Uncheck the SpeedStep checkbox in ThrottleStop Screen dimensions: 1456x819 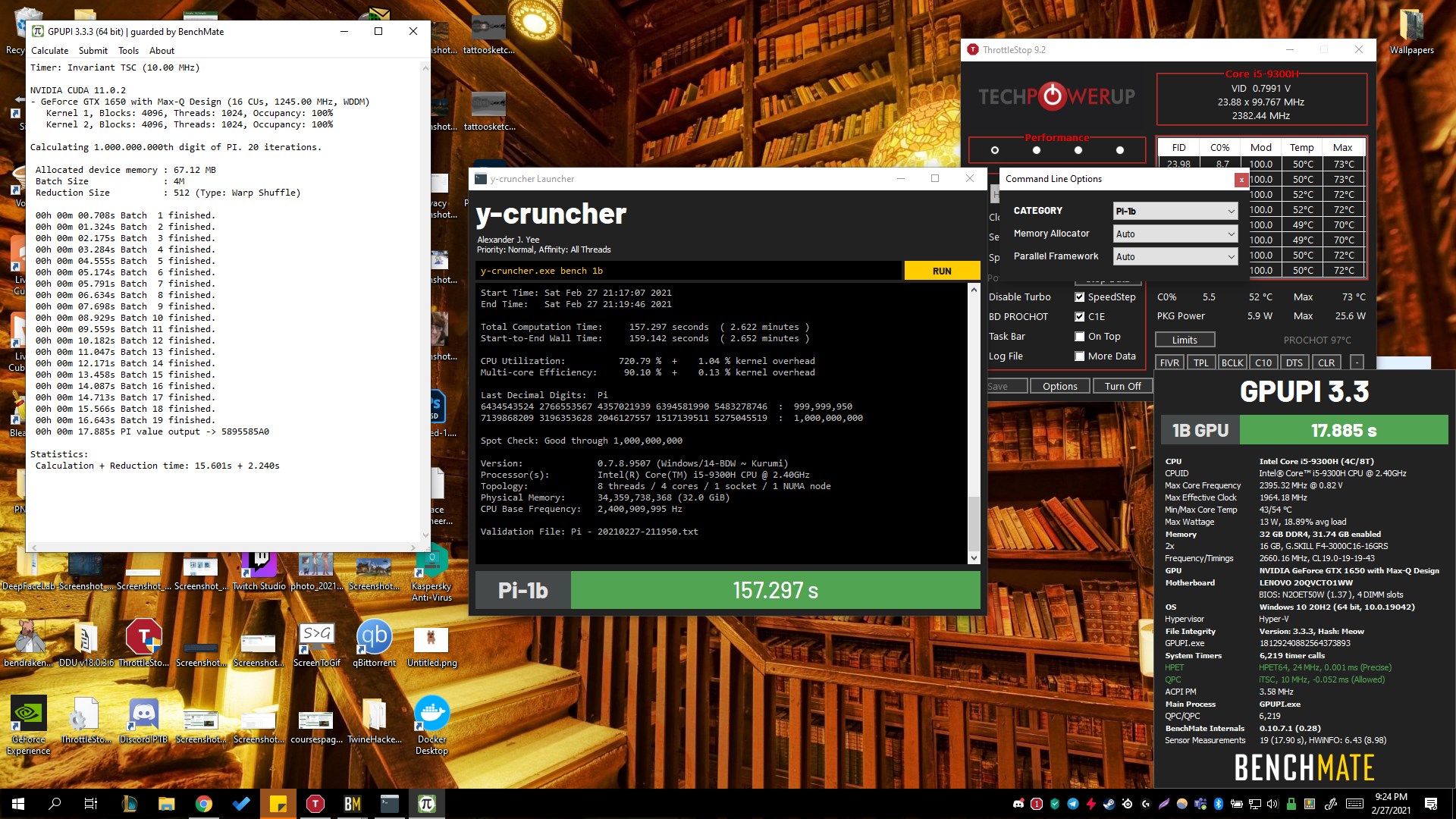(x=1079, y=297)
